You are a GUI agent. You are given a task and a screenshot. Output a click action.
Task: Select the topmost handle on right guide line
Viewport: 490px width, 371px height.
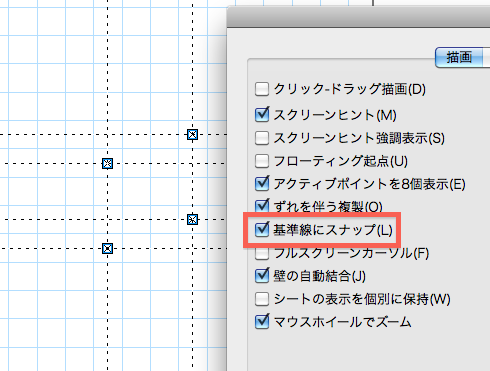point(192,135)
